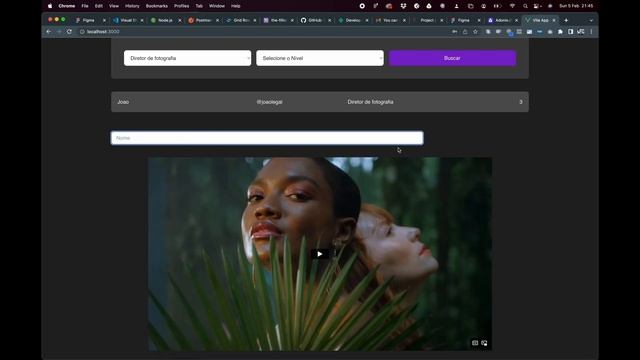Image resolution: width=640 pixels, height=360 pixels.
Task: Open the Profiles menu
Action: [x=182, y=6]
